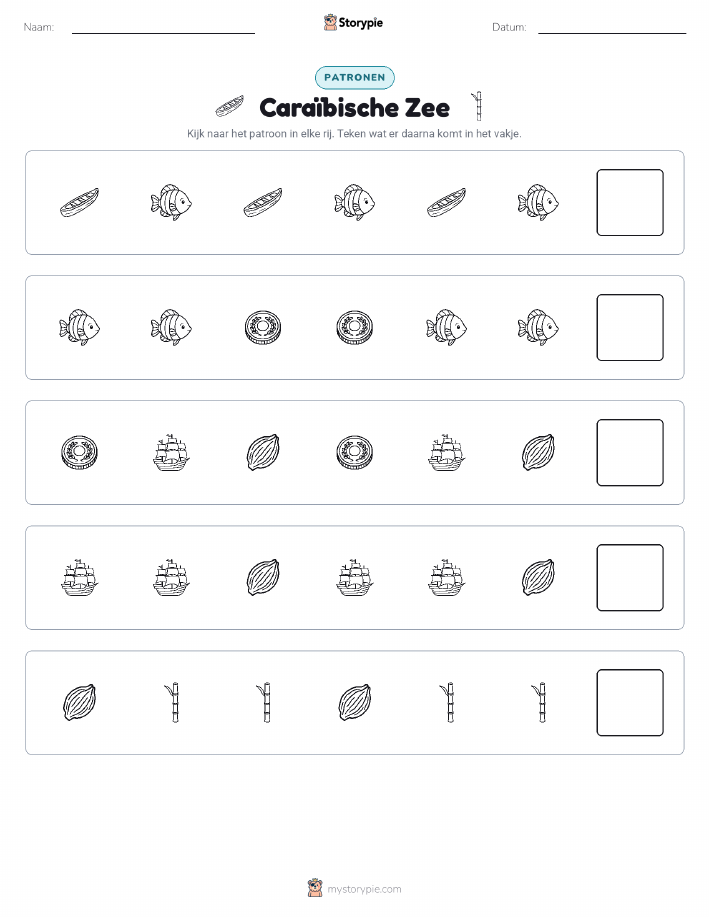Screen dimensions: 709x917
Task: Select the answer box in row five
Action: pos(630,703)
